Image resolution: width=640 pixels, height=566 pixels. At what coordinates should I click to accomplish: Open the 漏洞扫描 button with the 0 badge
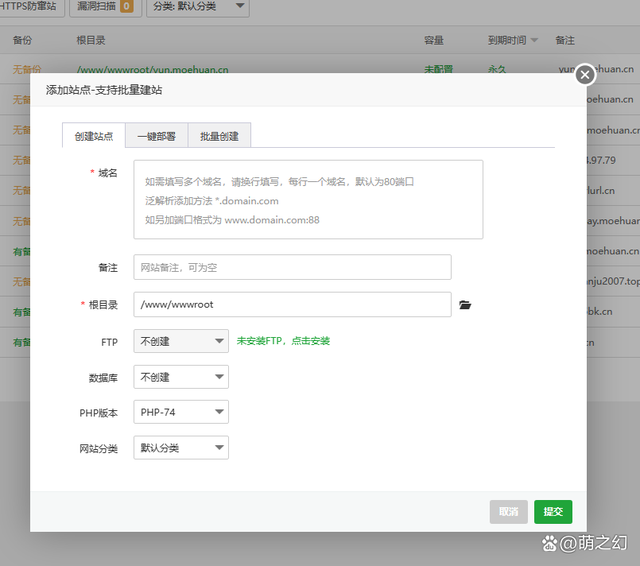pyautogui.click(x=105, y=7)
